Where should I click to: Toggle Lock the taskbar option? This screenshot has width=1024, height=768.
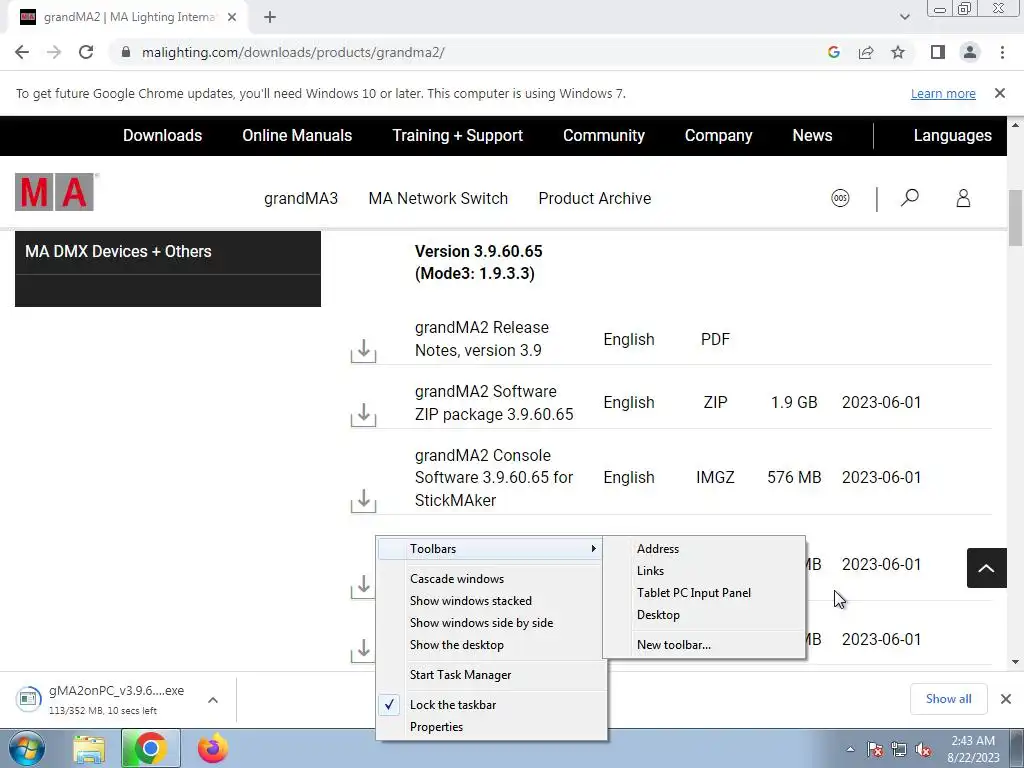(492, 705)
